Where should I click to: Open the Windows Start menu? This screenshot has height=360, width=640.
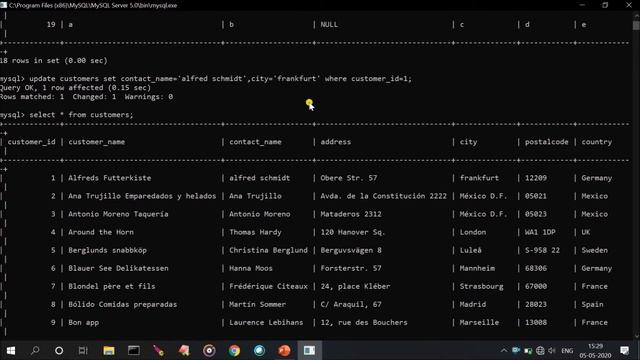tap(11, 350)
